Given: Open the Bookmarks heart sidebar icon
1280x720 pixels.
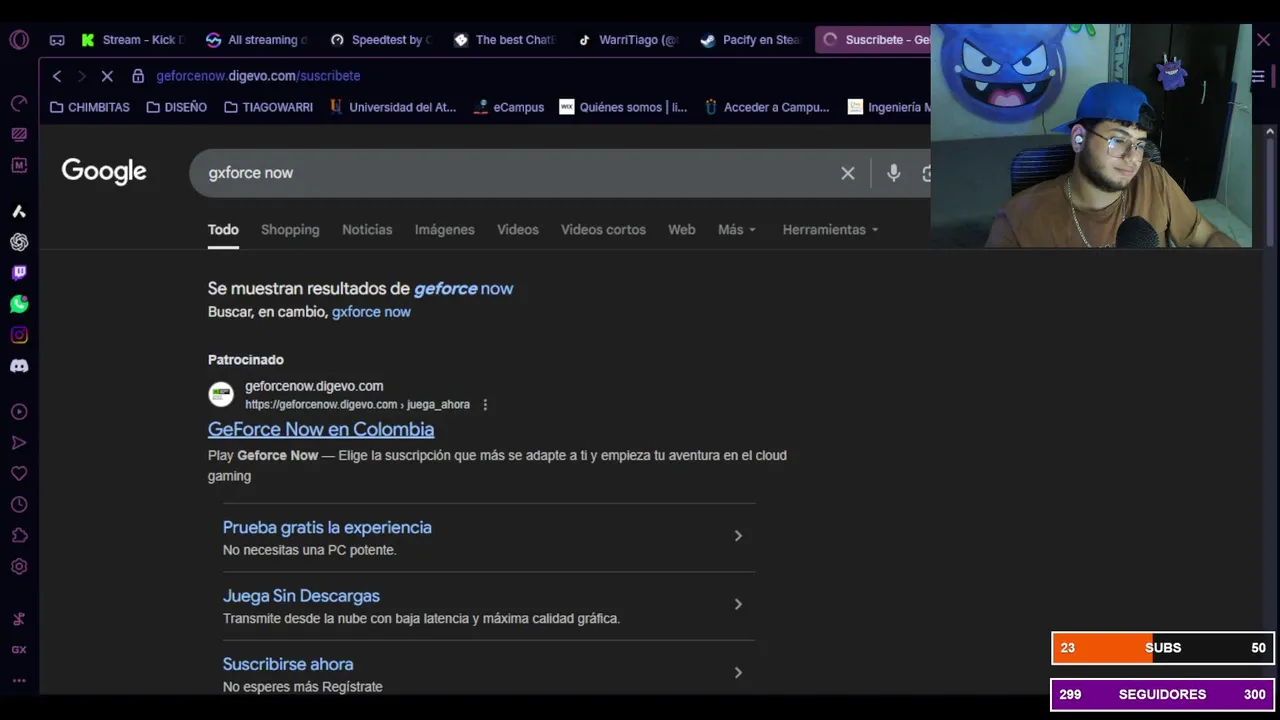Looking at the screenshot, I should pyautogui.click(x=19, y=474).
